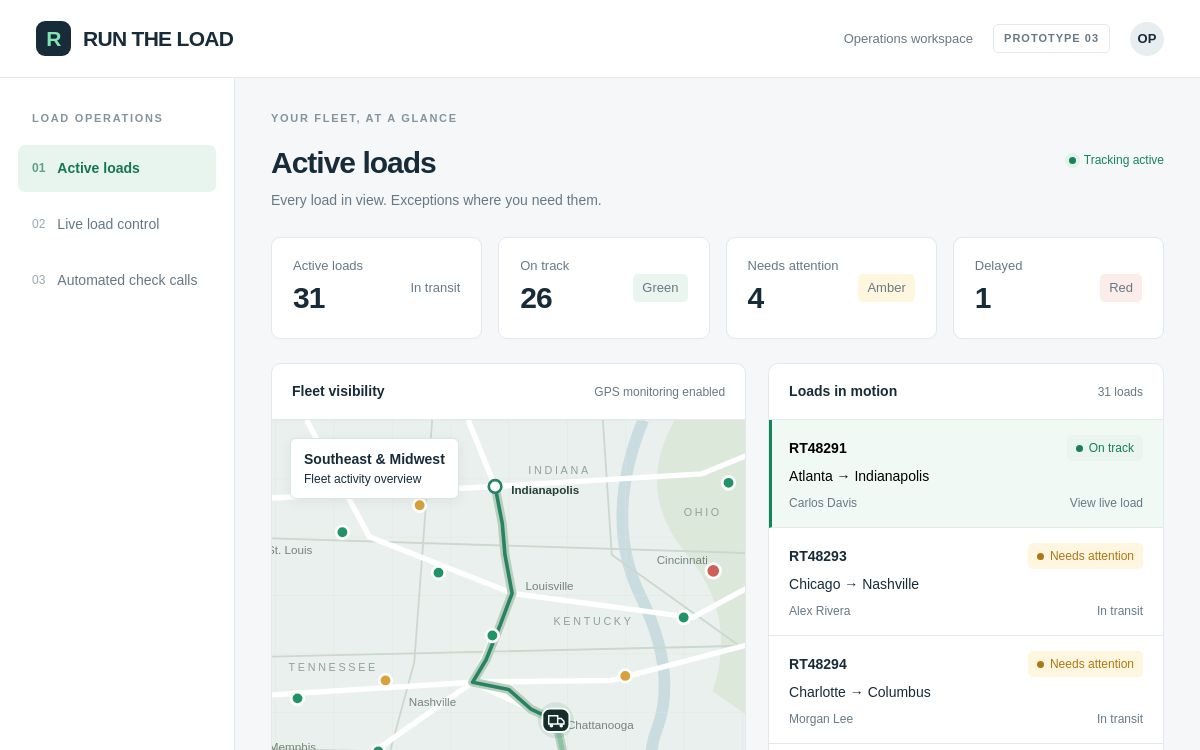Click driver name Alex Rivera
Viewport: 1200px width, 750px height.
[x=820, y=611]
